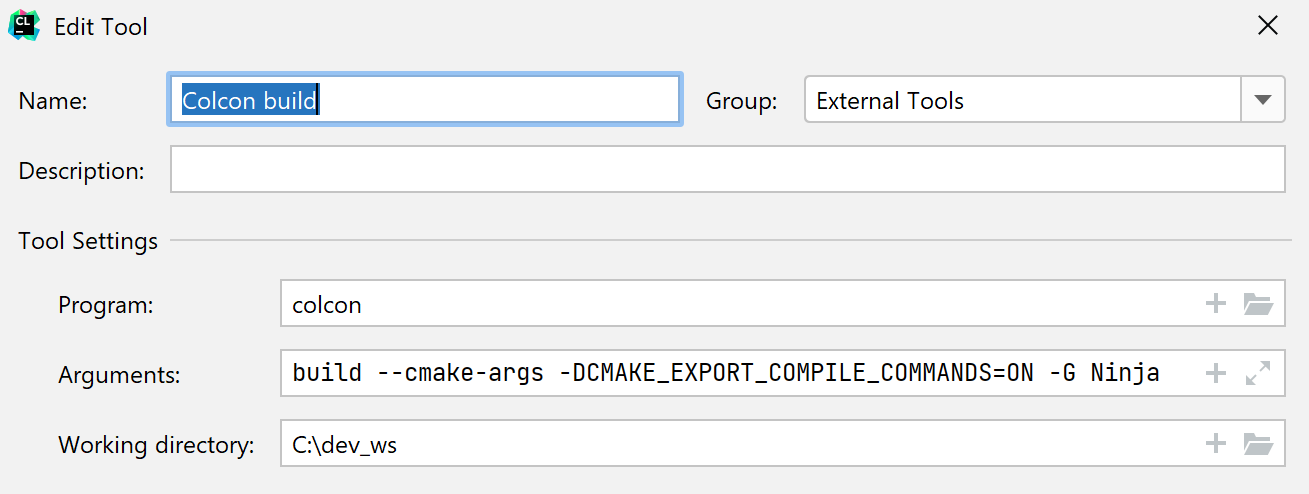The image size is (1309, 494).
Task: Click the External Tools group combo box
Action: click(x=1022, y=100)
